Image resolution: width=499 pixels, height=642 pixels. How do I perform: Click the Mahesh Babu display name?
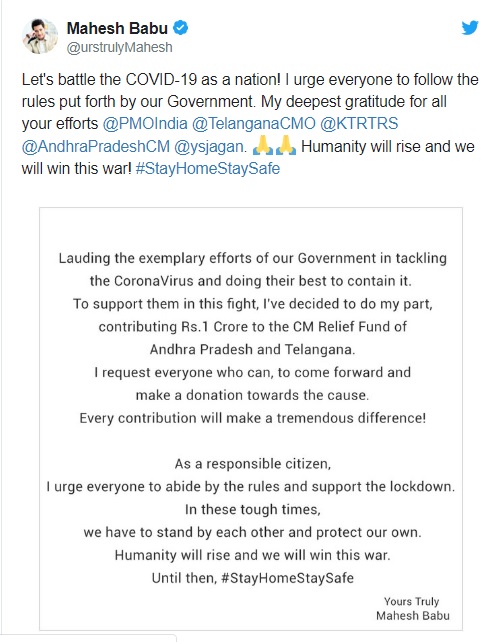117,28
